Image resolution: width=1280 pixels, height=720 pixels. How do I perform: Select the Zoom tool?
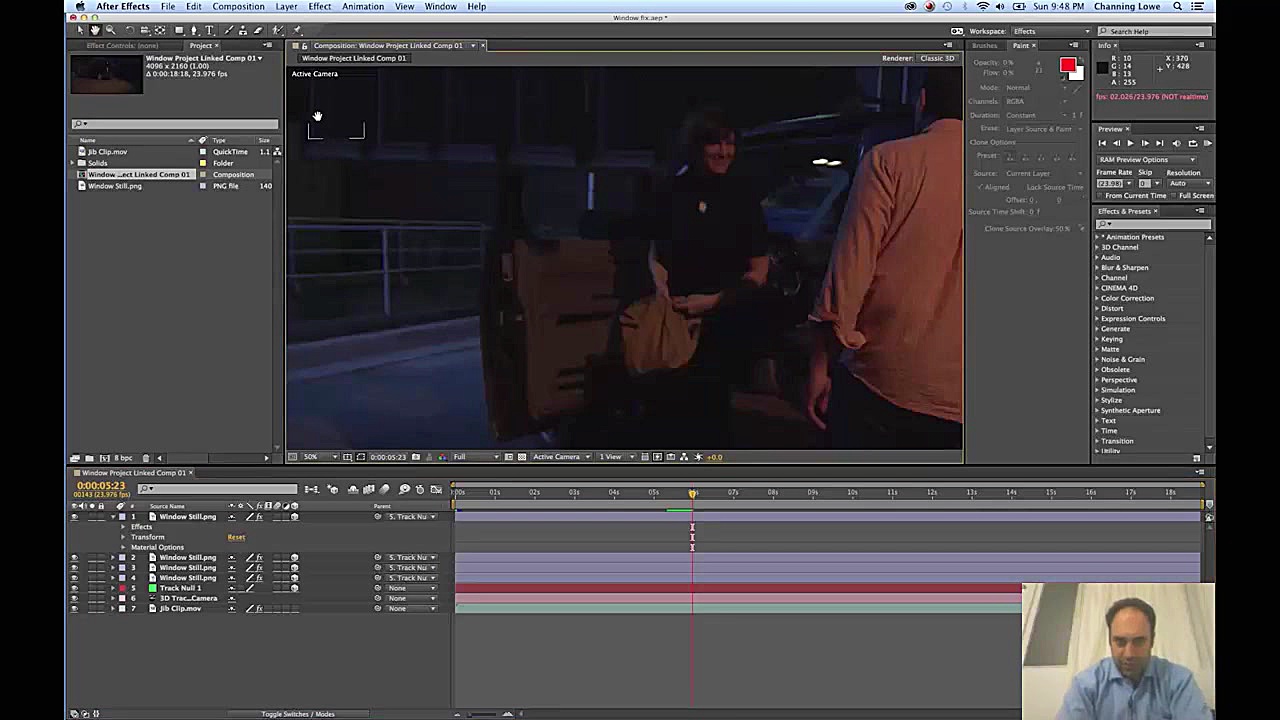pyautogui.click(x=110, y=30)
